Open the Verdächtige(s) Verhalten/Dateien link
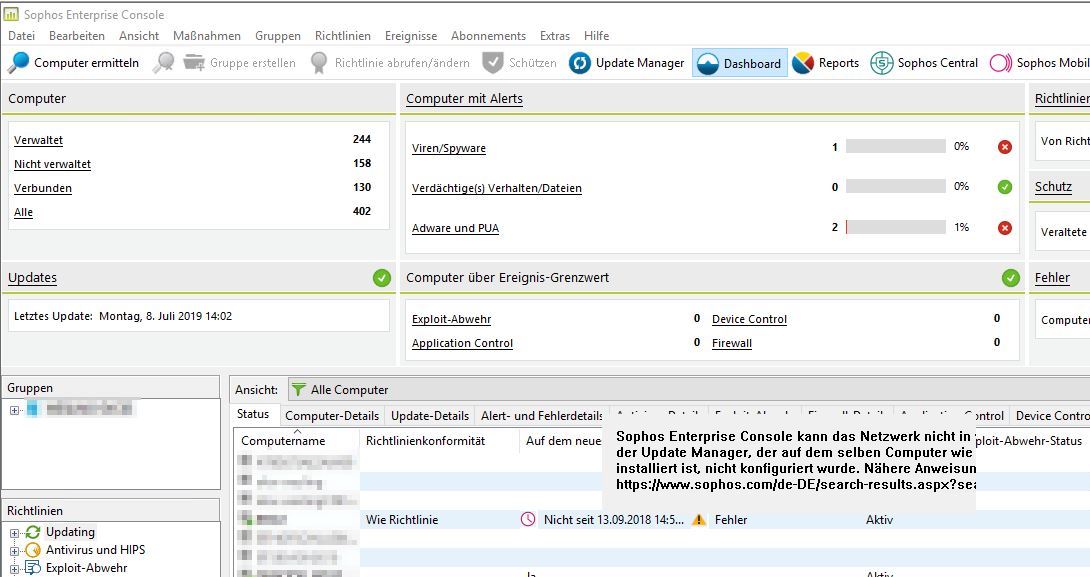The image size is (1090, 577). (x=496, y=188)
